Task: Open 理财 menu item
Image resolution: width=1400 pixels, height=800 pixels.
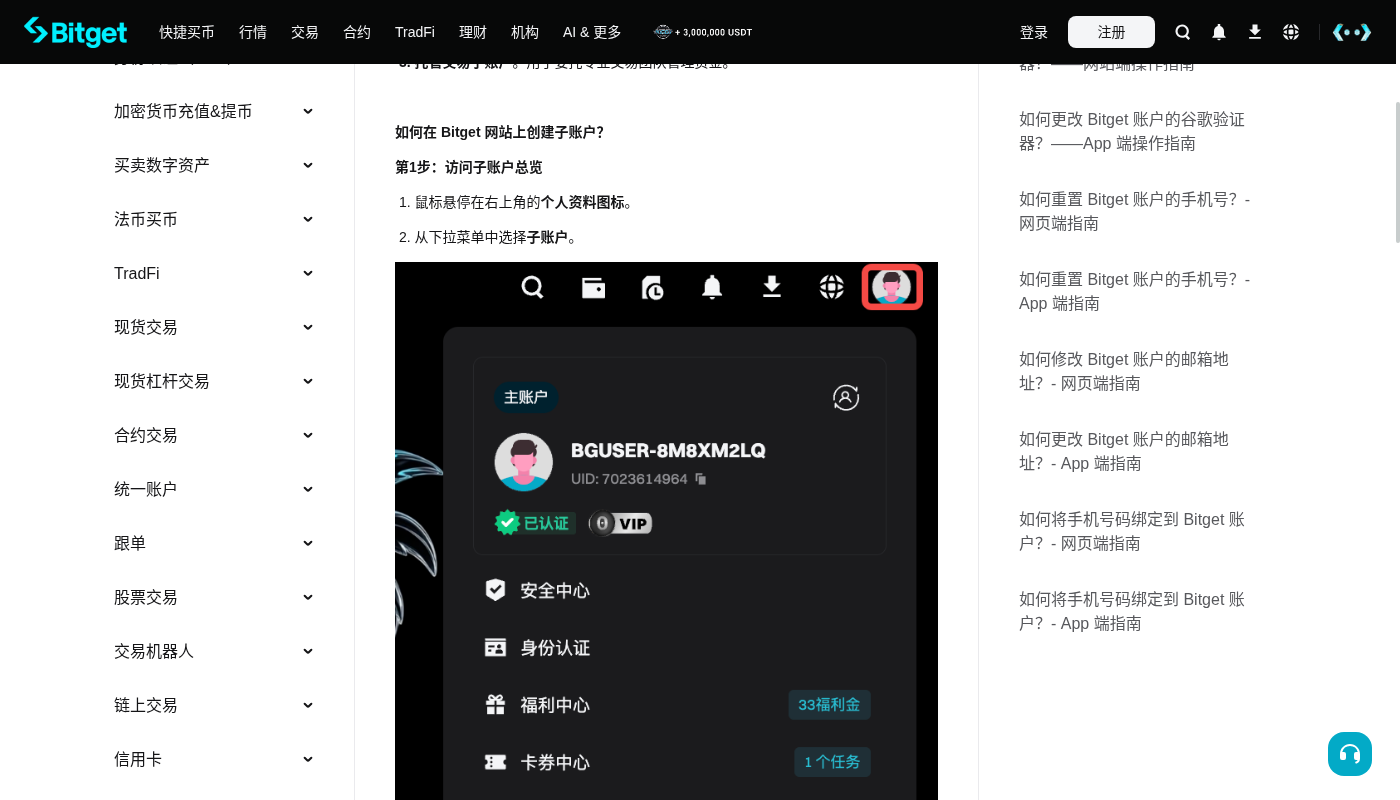Action: pyautogui.click(x=473, y=32)
